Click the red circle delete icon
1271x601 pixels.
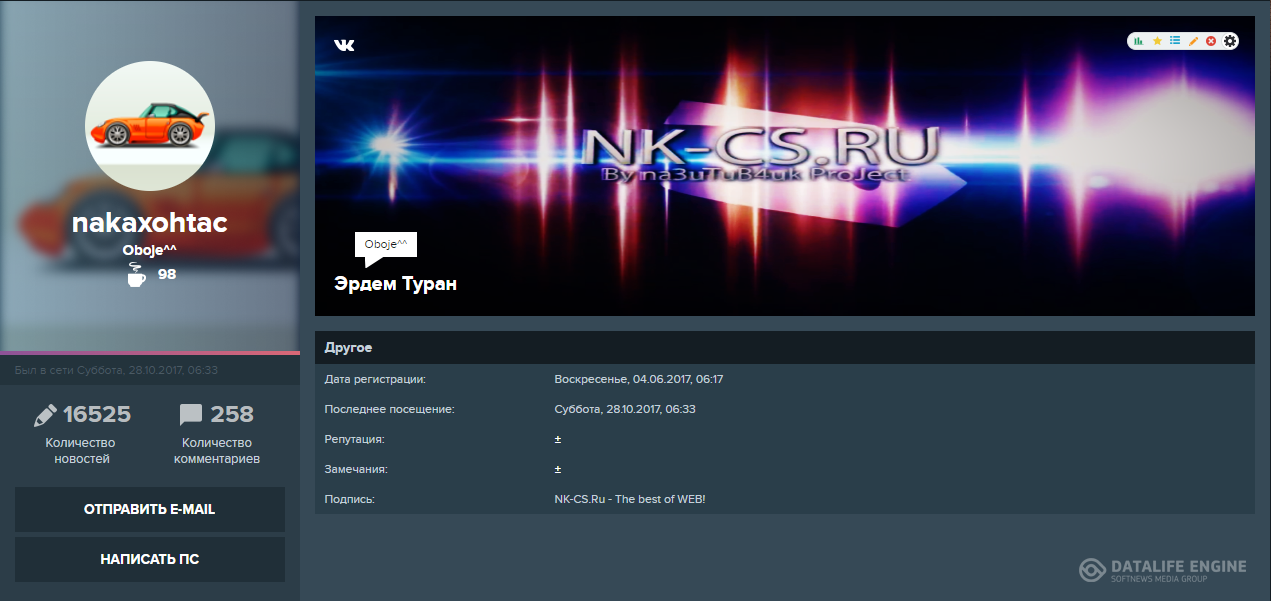(1211, 41)
